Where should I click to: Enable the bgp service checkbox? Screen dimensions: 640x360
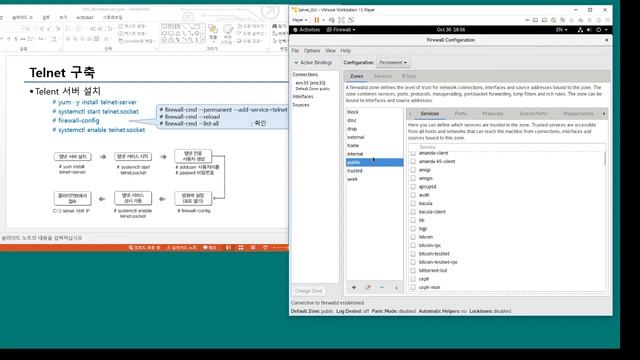point(413,229)
